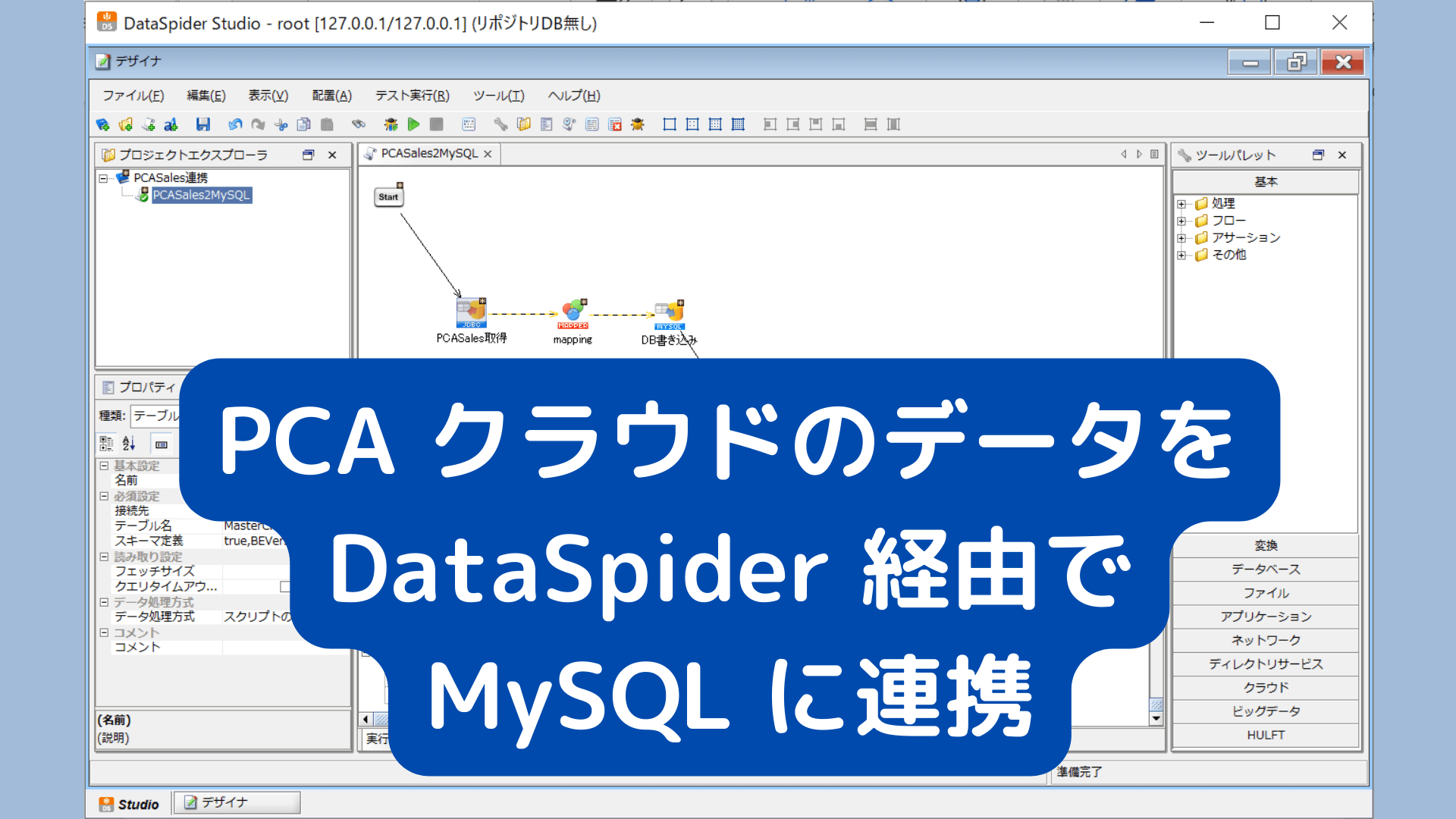Select the PCASales取得 JDBC component icon
1456x819 pixels.
tap(471, 312)
